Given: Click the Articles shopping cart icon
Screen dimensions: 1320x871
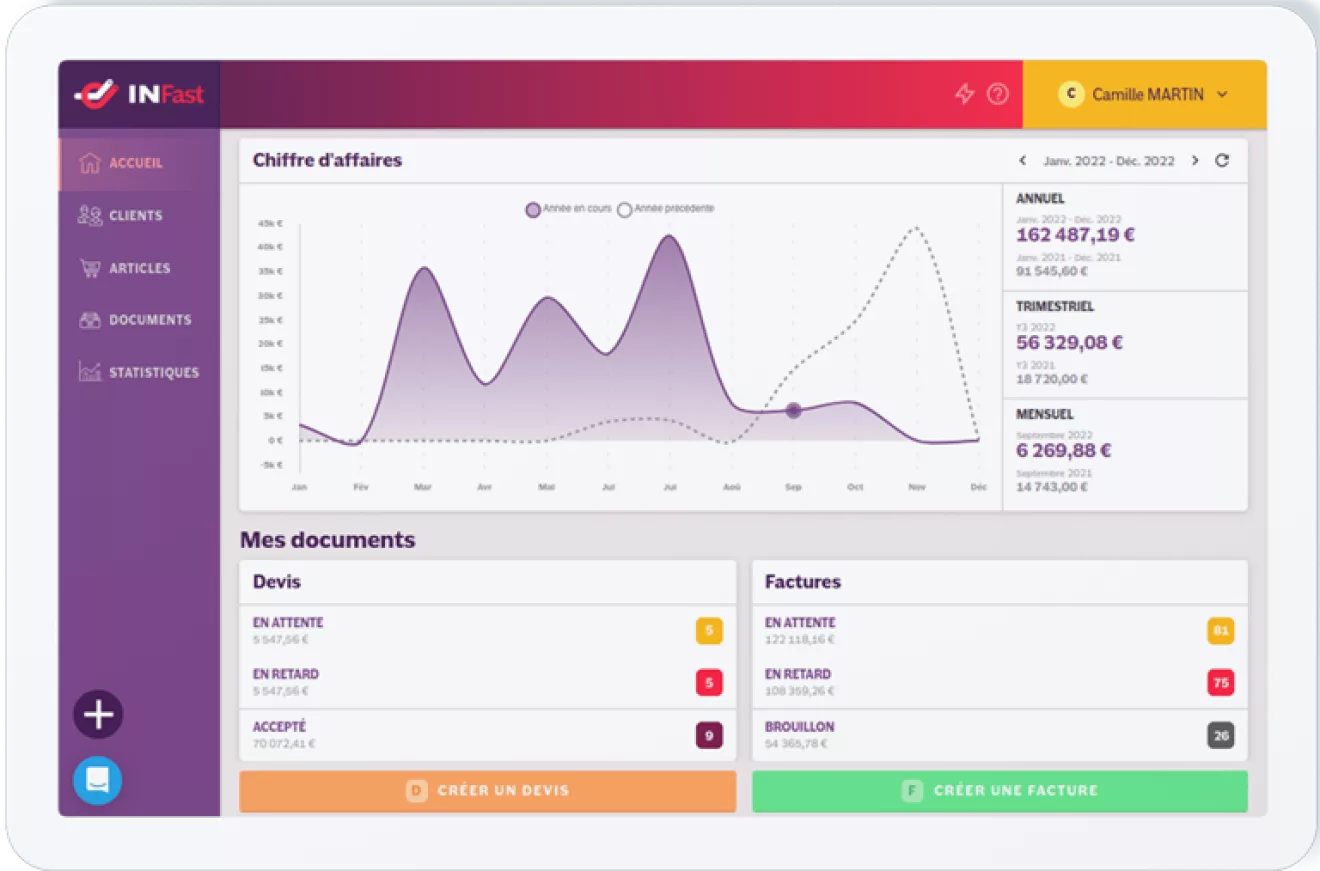Looking at the screenshot, I should pos(90,268).
